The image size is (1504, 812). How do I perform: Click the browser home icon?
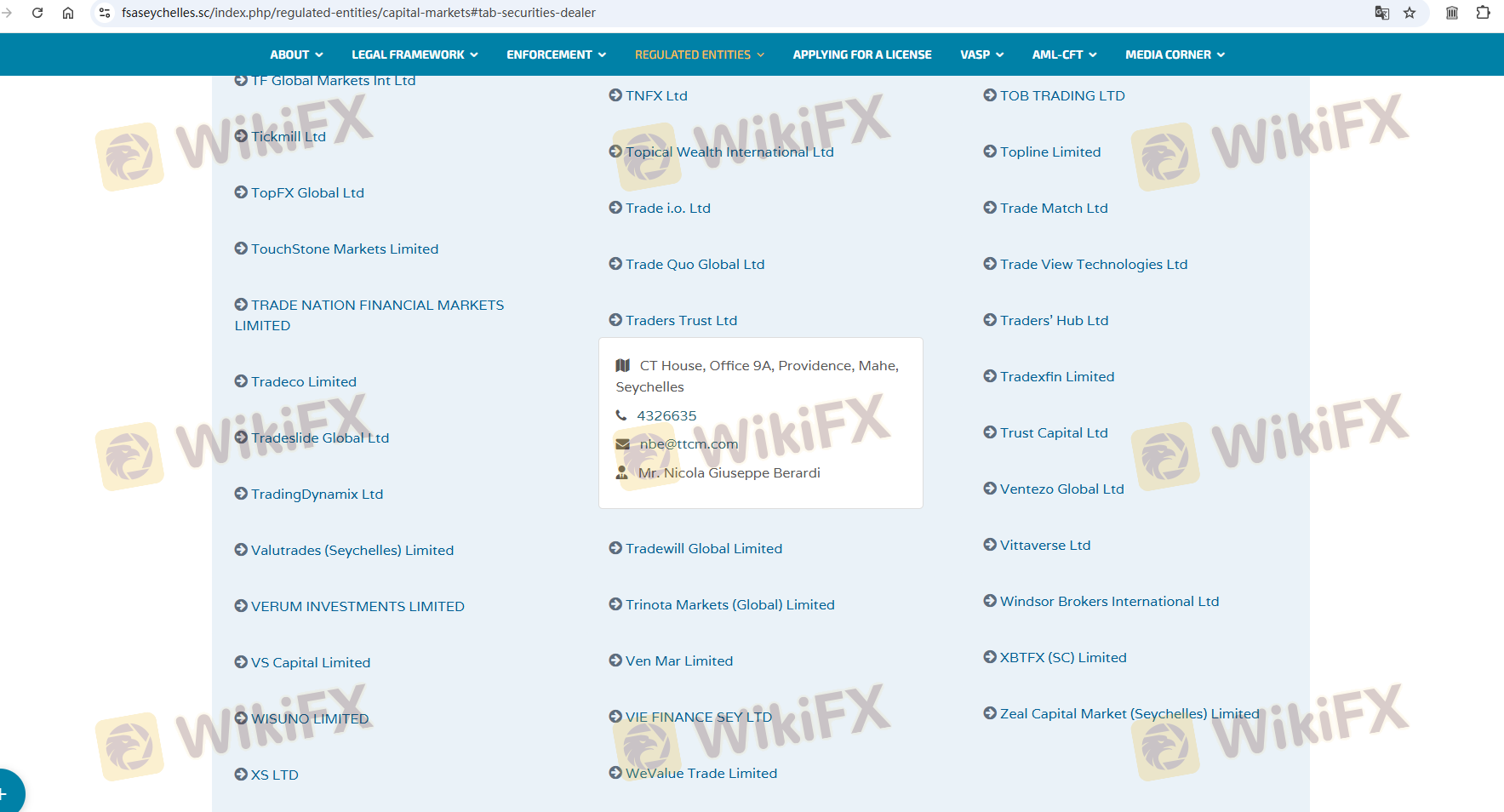(68, 13)
